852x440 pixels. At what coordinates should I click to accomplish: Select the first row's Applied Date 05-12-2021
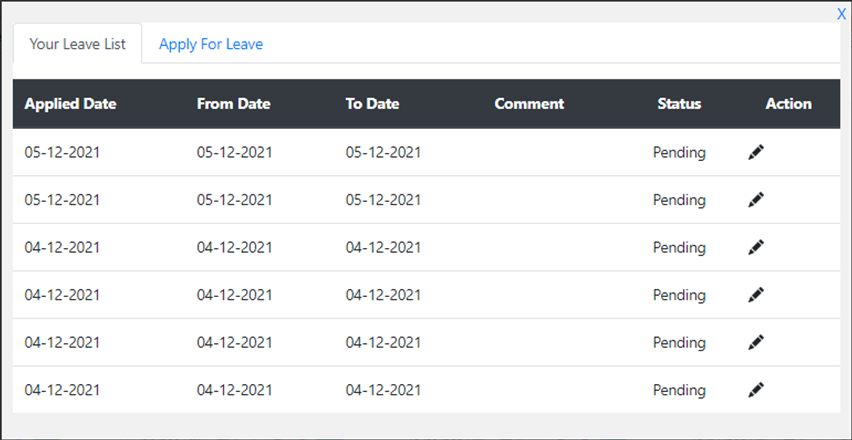coord(62,153)
